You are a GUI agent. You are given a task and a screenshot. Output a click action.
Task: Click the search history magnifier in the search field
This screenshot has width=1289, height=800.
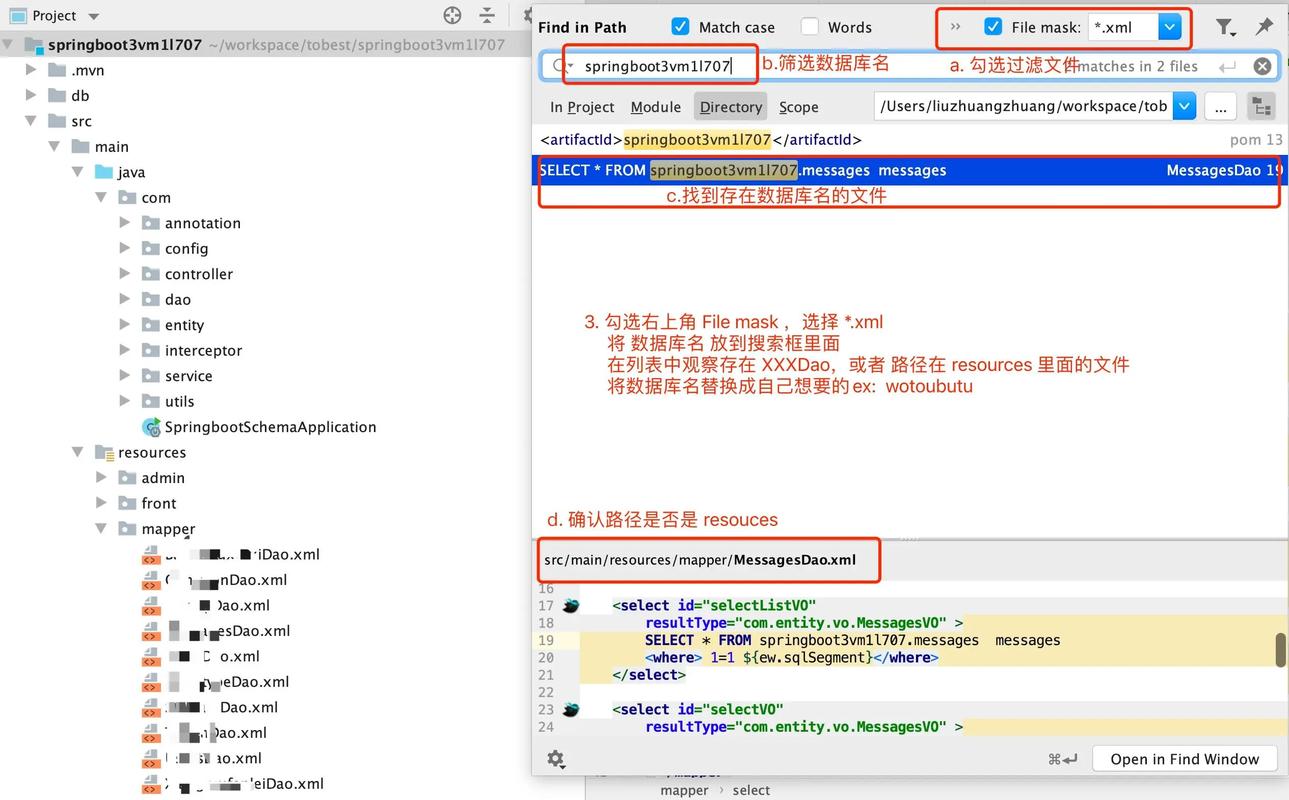pyautogui.click(x=559, y=65)
